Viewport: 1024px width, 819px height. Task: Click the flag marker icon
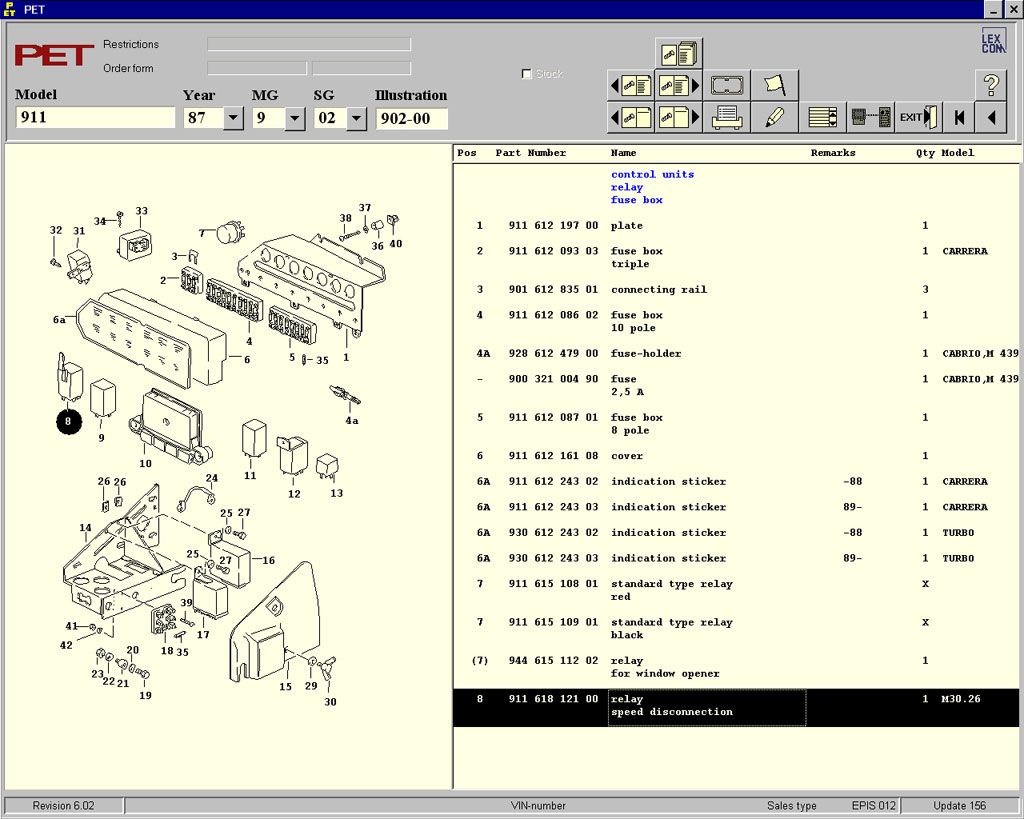pos(775,85)
